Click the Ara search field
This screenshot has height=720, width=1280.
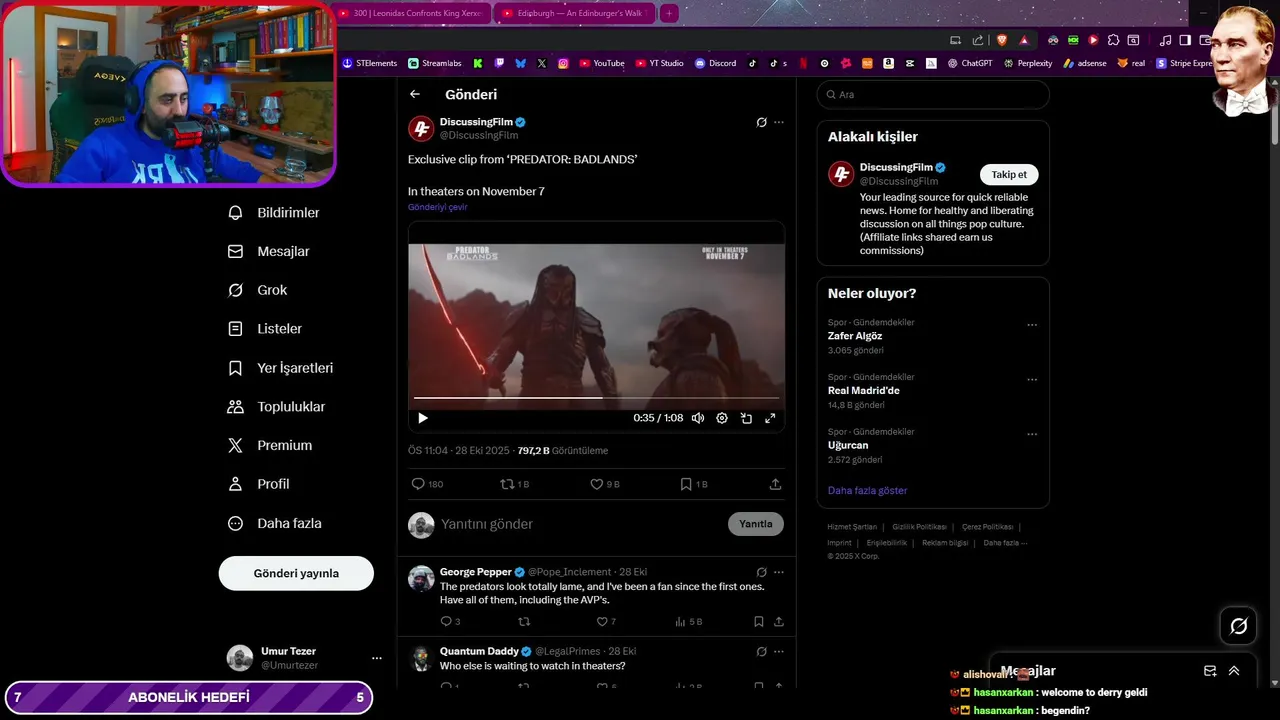click(x=933, y=94)
